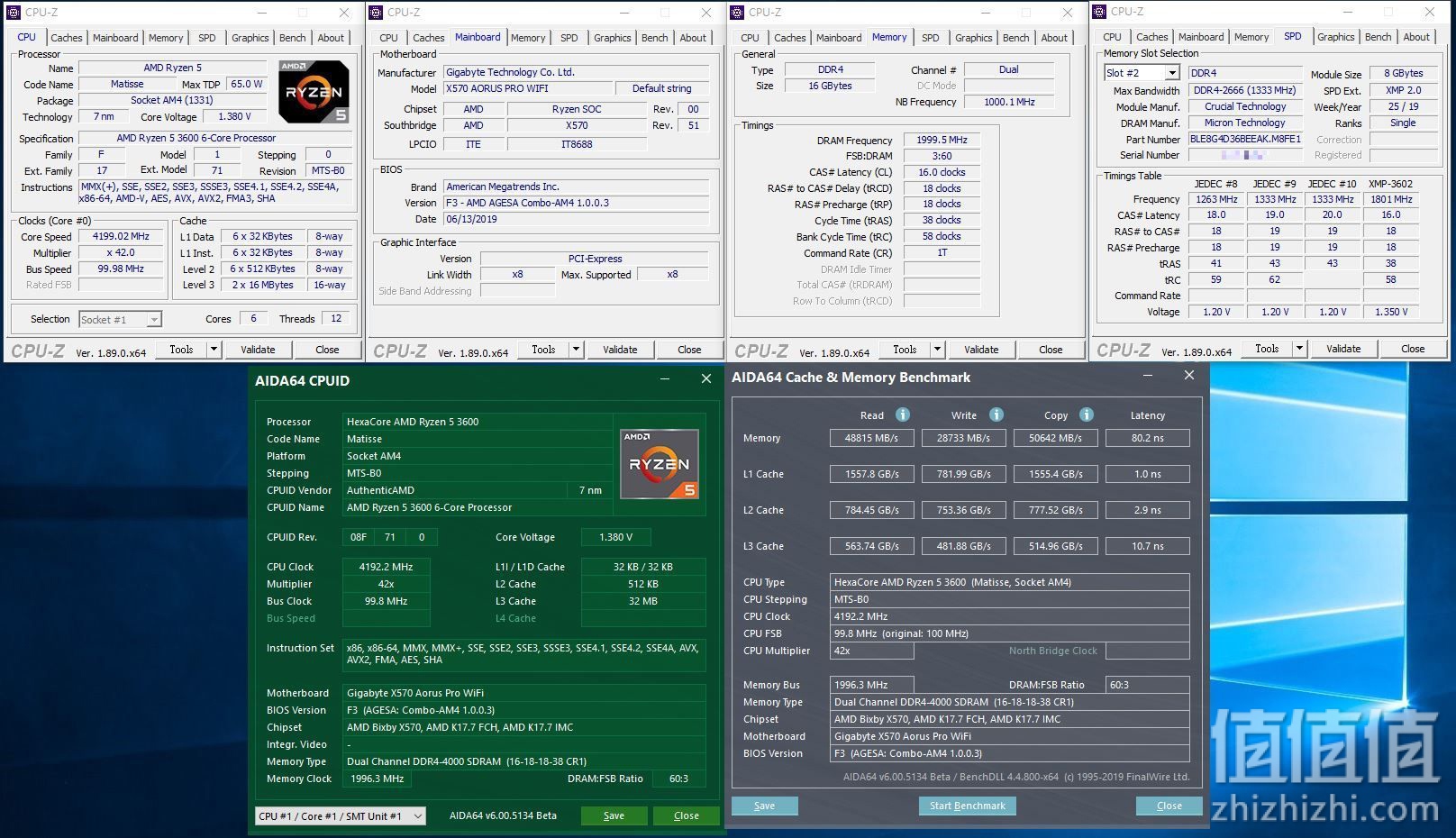Minimize the first CPU-Z CPU window
1456x838 pixels.
(x=261, y=13)
